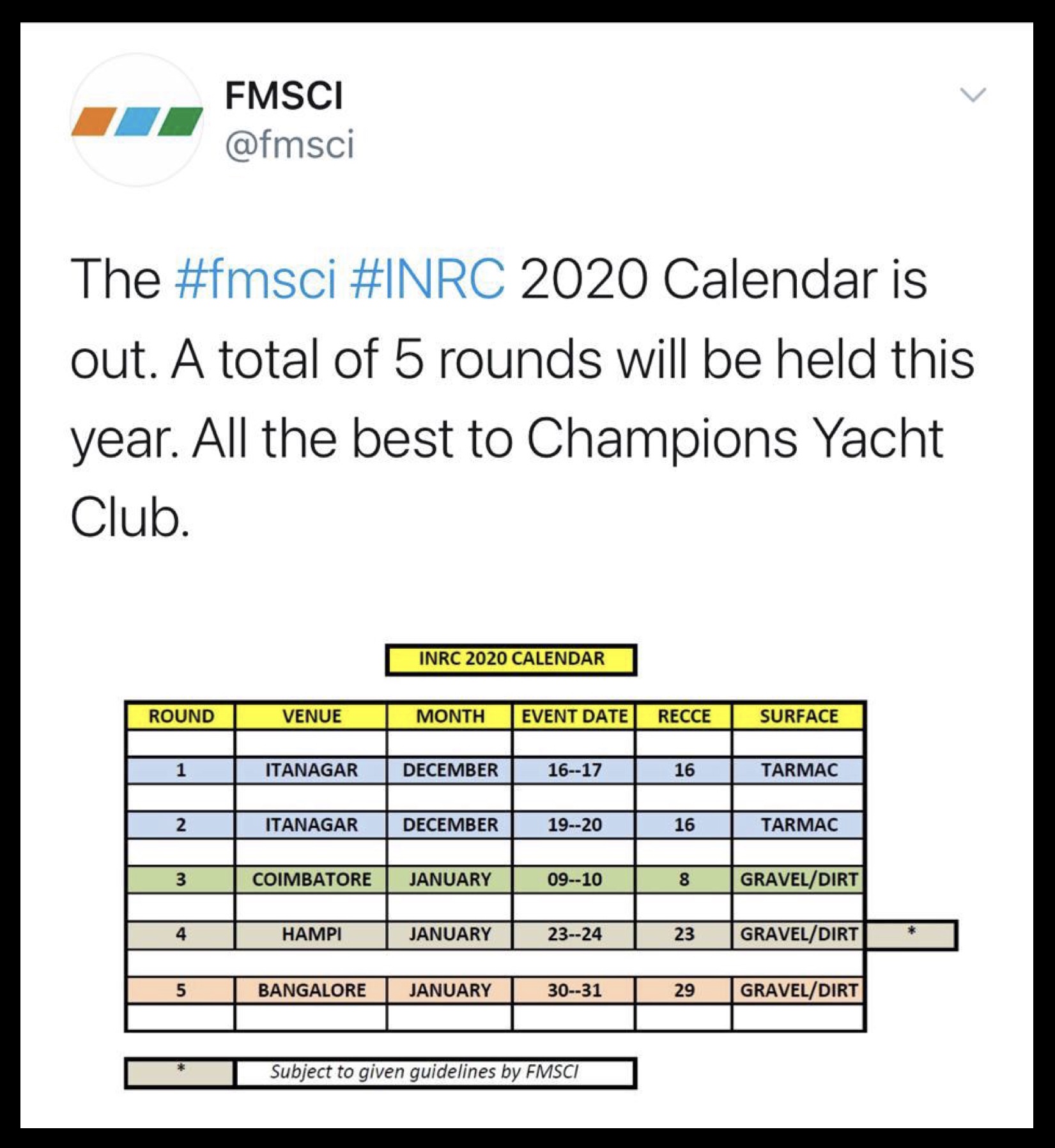Click the FMSCI display name
The image size is (1055, 1148).
[284, 96]
